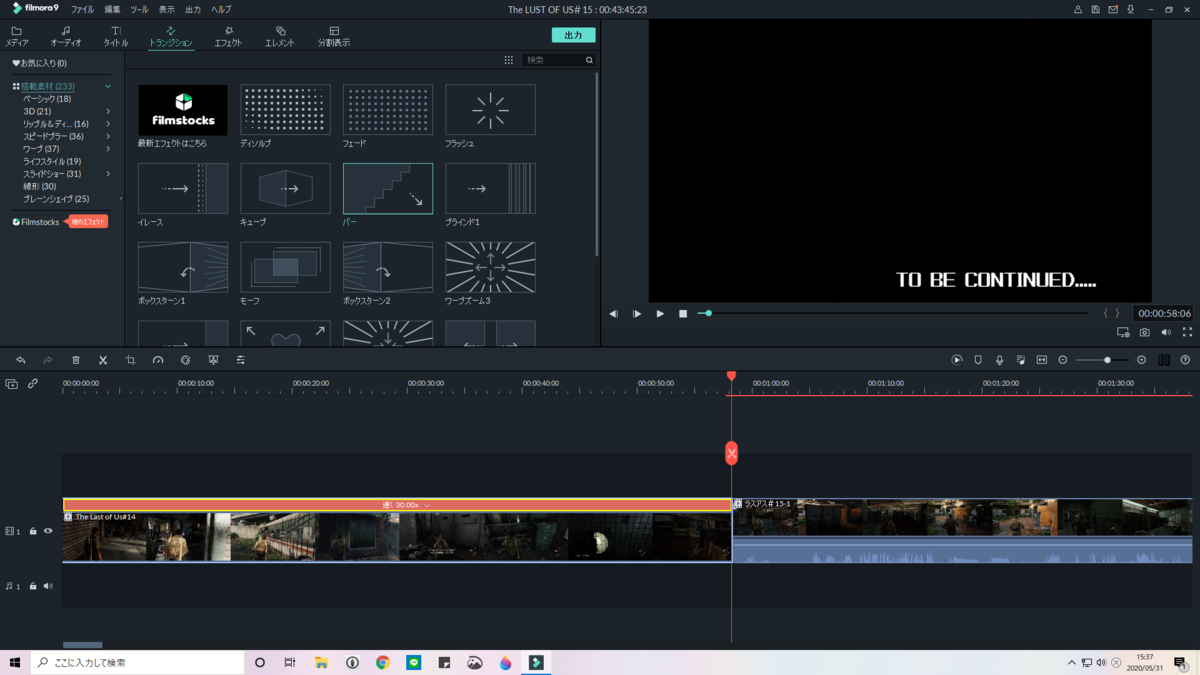The image size is (1200, 675).
Task: Switch to the エフェクト tab
Action: pos(228,37)
